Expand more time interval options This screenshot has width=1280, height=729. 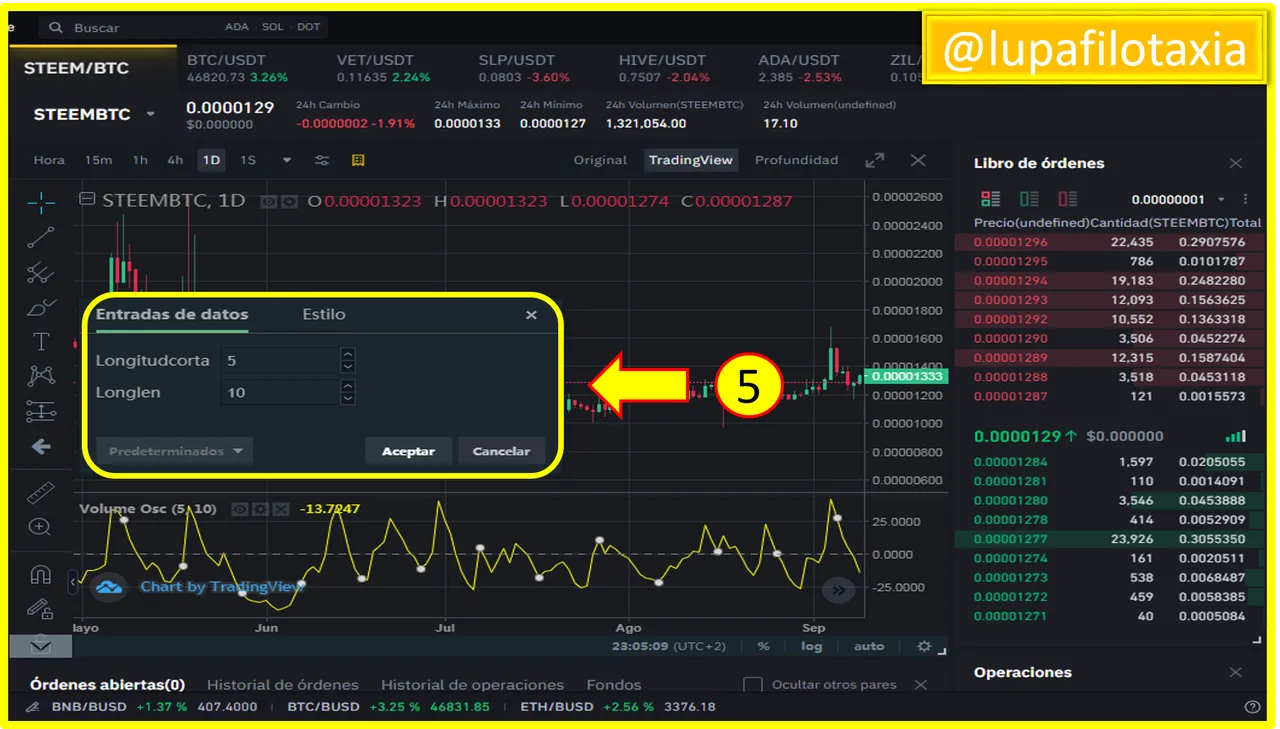287,160
